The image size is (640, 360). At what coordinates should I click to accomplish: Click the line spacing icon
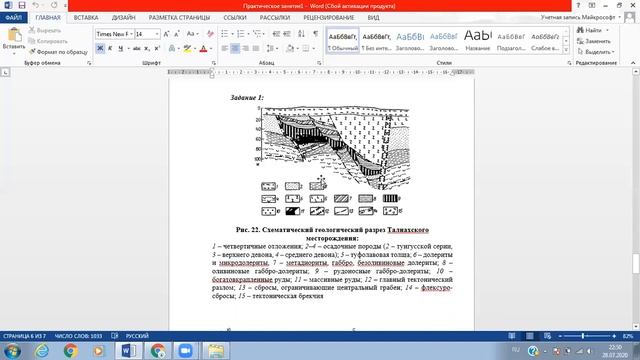click(271, 49)
